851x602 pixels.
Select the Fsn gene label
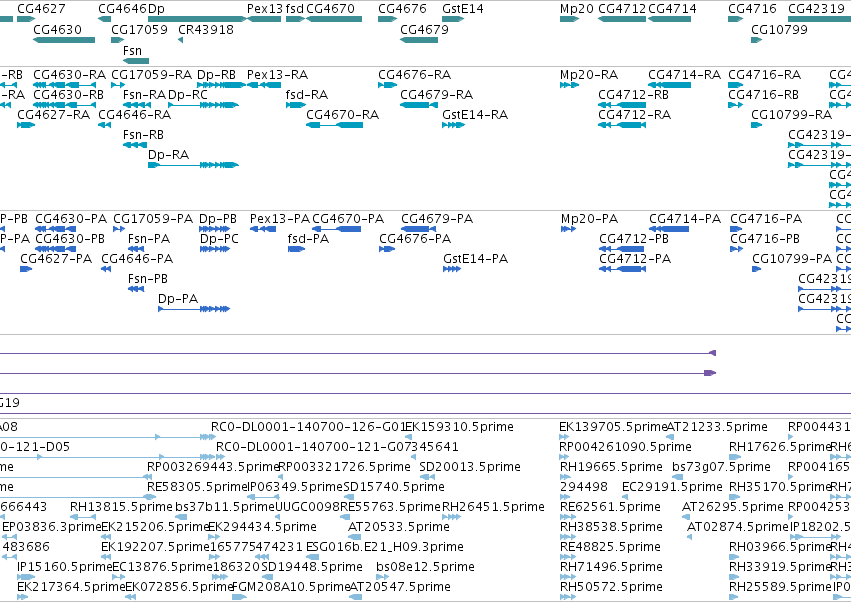coord(132,50)
